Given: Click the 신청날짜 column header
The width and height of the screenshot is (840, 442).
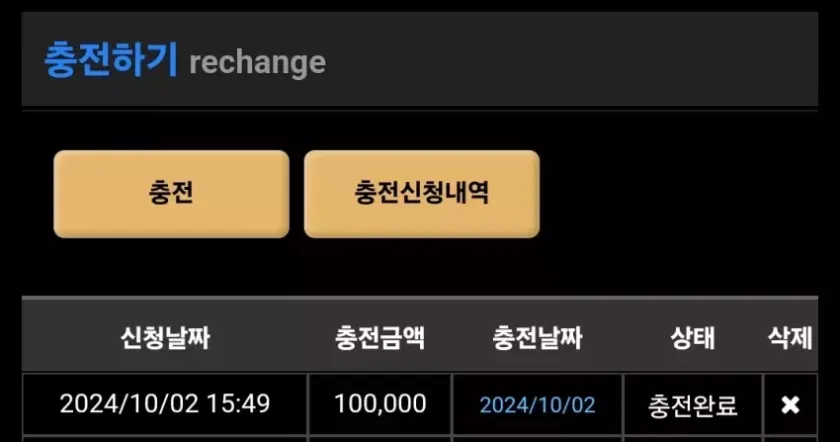Looking at the screenshot, I should (164, 338).
